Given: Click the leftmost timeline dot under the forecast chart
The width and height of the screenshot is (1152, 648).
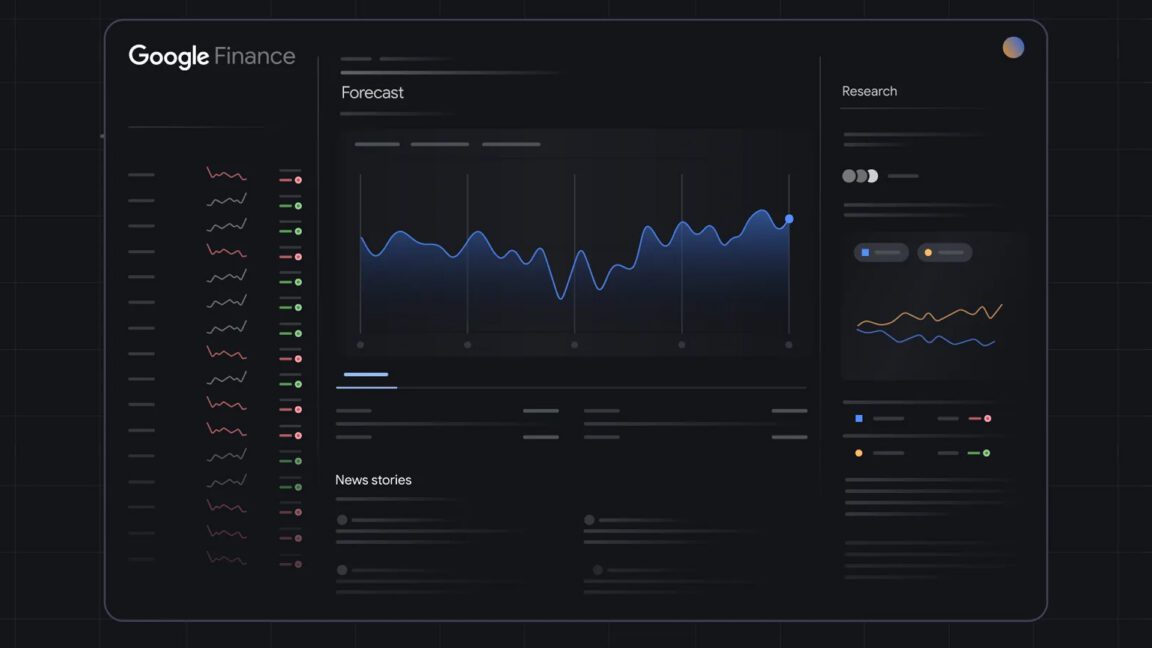Looking at the screenshot, I should pyautogui.click(x=360, y=344).
